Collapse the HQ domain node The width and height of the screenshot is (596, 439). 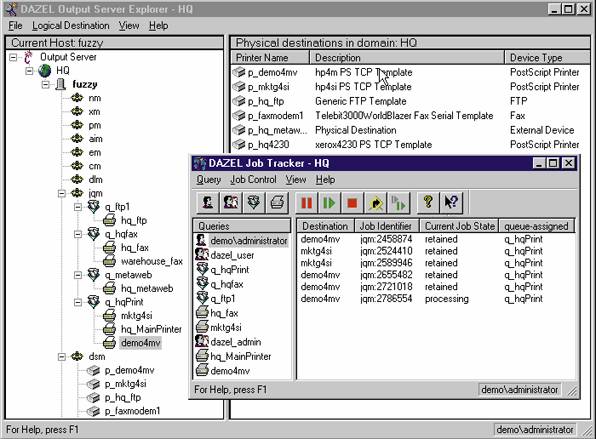29,71
